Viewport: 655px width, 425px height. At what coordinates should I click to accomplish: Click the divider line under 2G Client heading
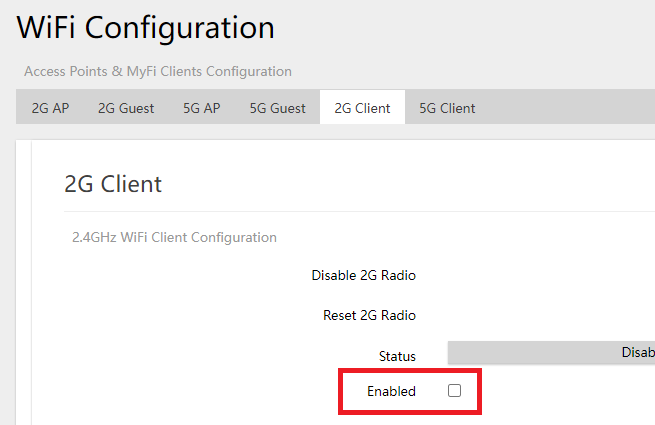[x=350, y=211]
